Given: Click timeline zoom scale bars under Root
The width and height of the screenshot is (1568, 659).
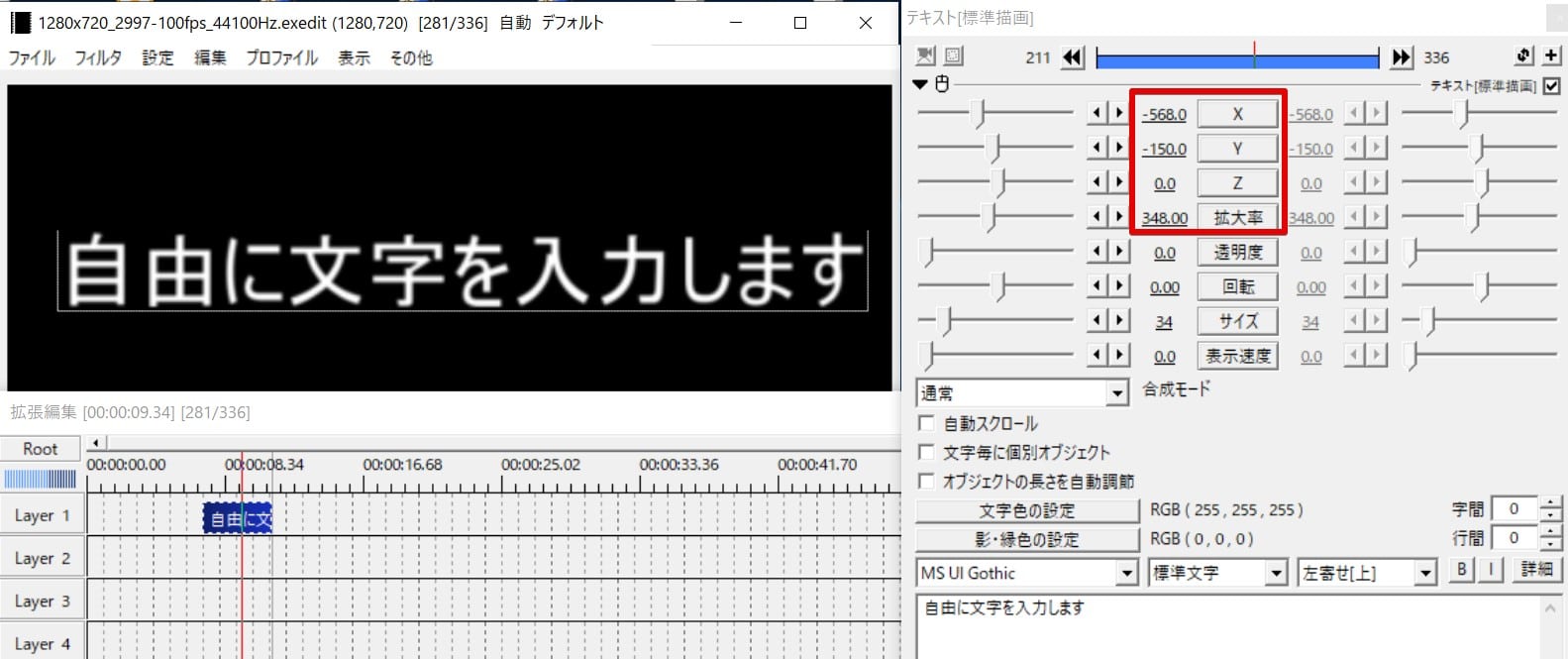Looking at the screenshot, I should 40,480.
